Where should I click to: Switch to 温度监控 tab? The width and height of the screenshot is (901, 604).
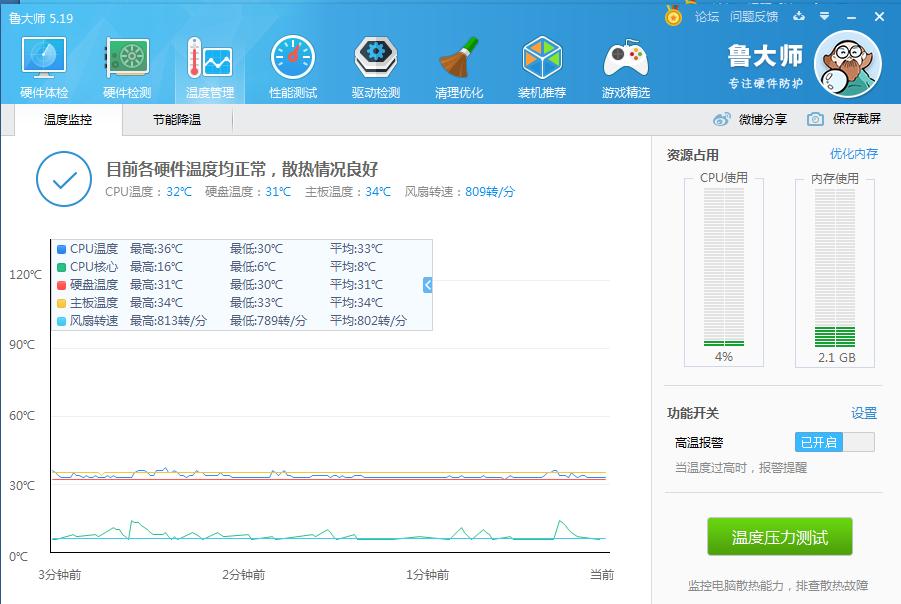point(68,120)
